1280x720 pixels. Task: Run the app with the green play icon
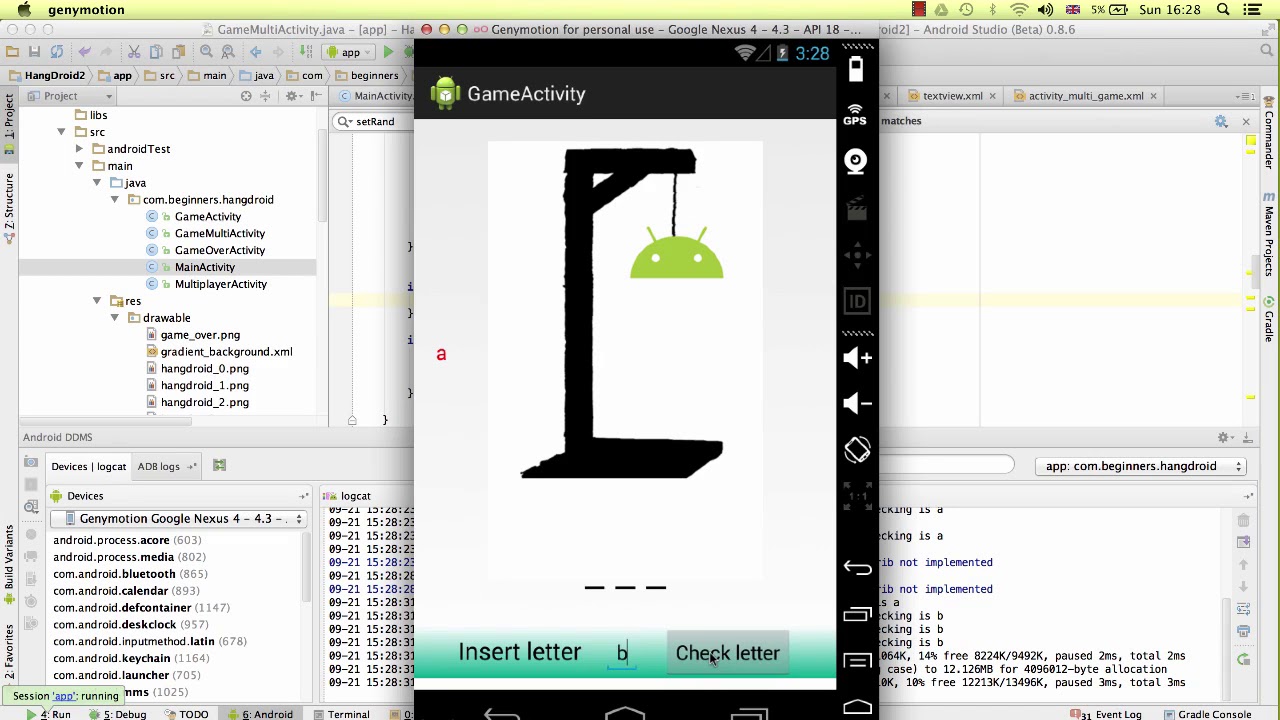click(388, 52)
